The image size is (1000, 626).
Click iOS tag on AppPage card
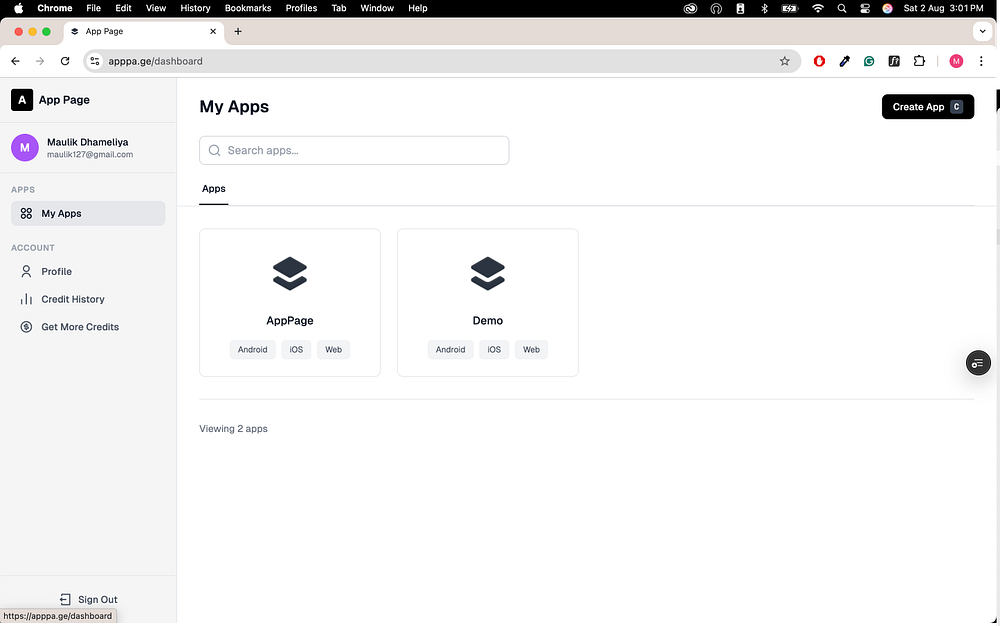coord(297,349)
